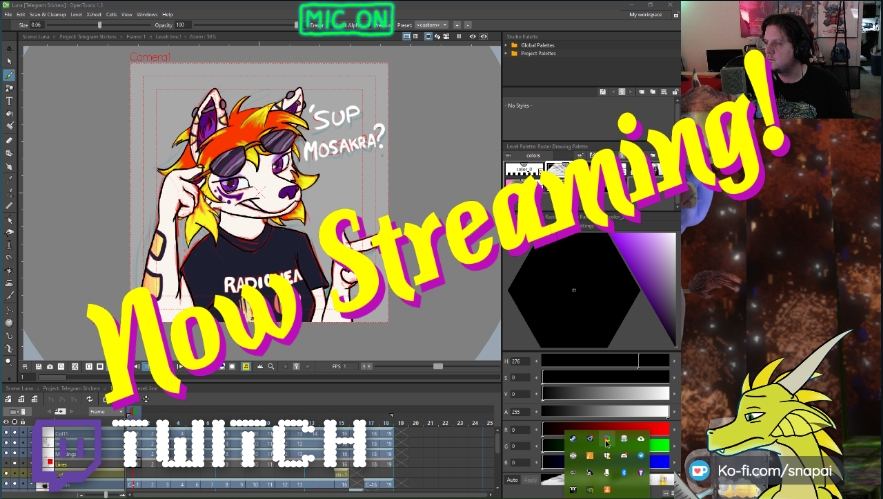
Task: Click the brush Size slider handle
Action: (x=100, y=25)
